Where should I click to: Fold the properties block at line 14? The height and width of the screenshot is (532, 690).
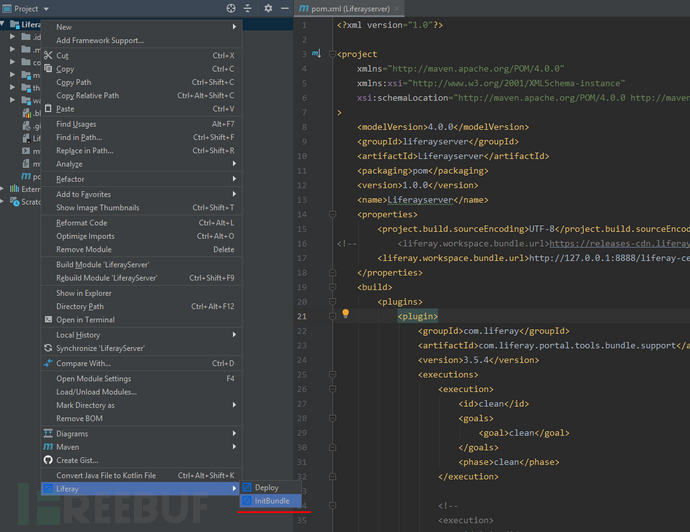pos(331,214)
